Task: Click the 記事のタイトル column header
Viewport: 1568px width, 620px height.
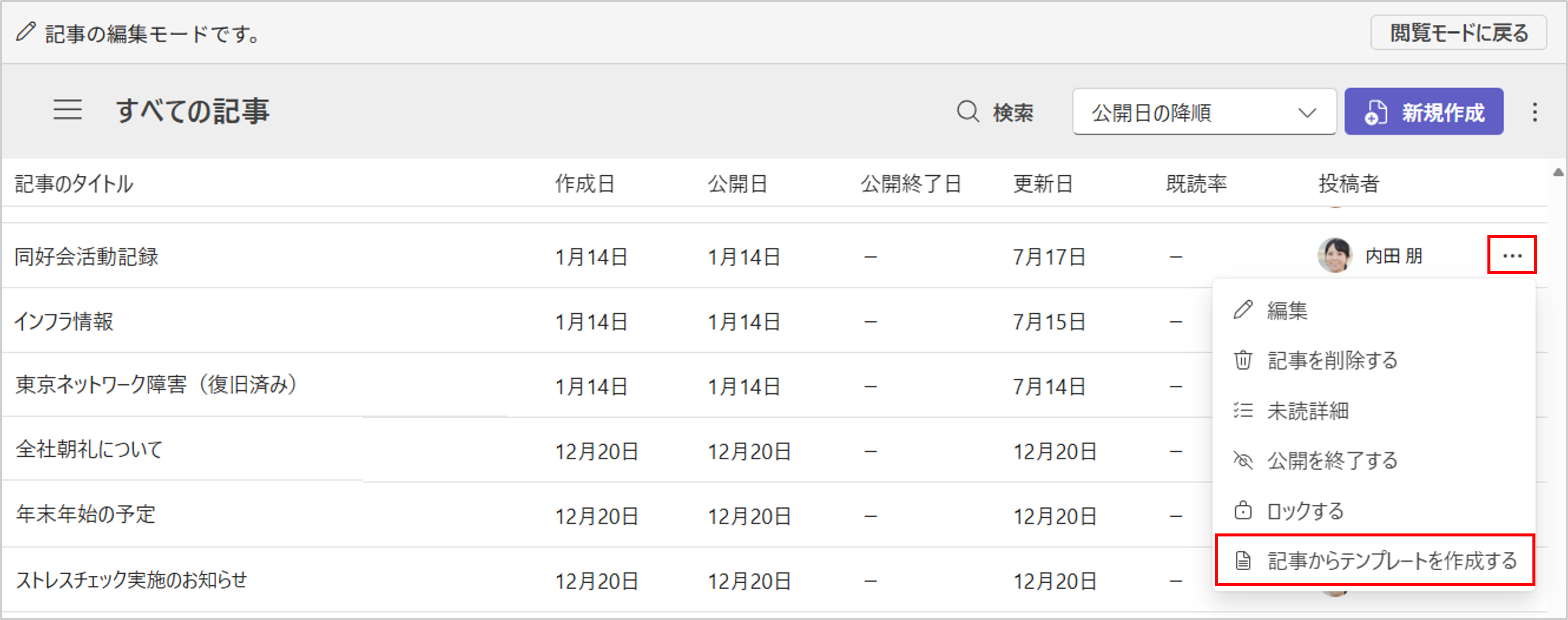Action: coord(74,184)
